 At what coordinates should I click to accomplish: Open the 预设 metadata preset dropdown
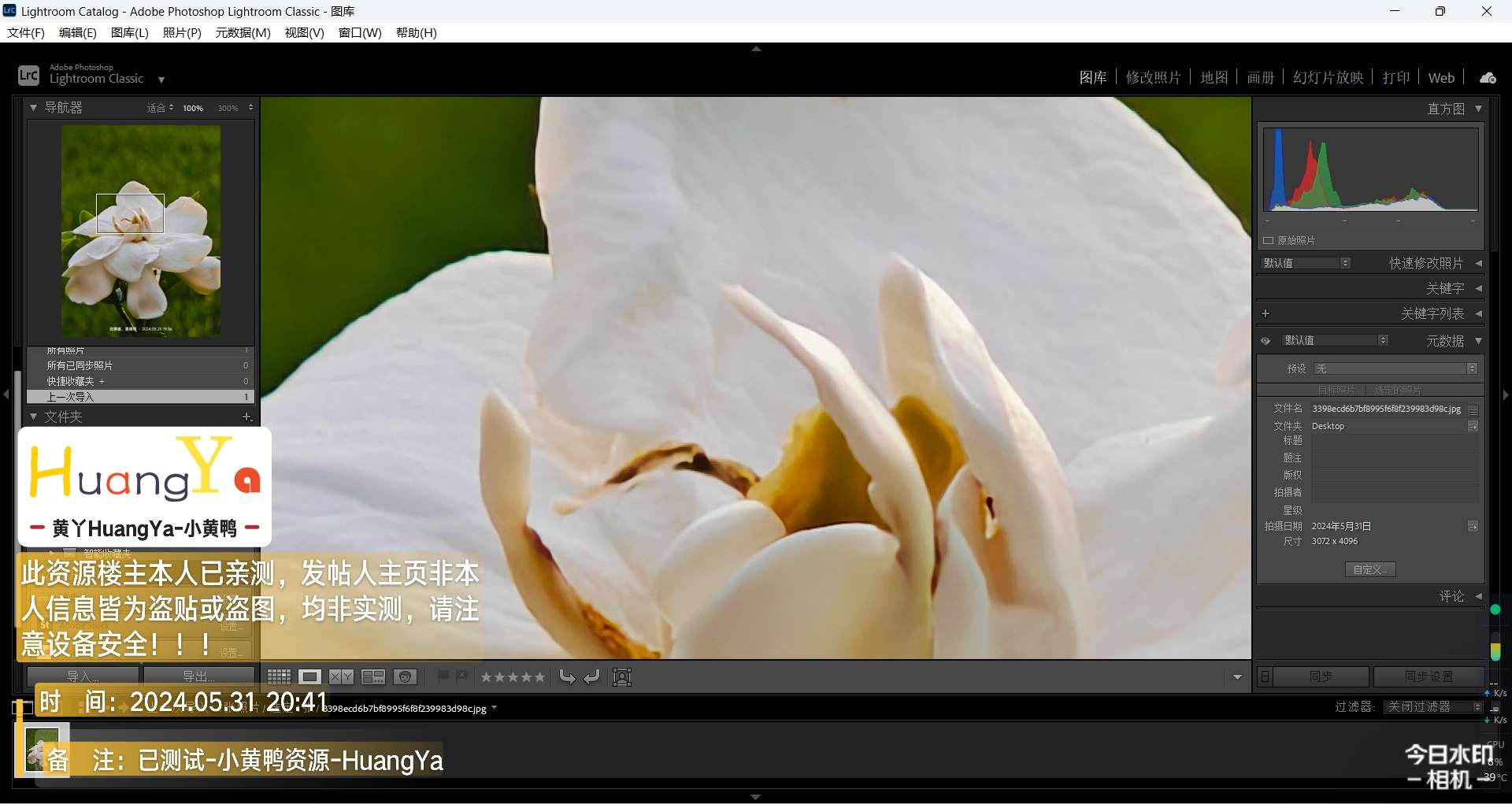[x=1395, y=369]
